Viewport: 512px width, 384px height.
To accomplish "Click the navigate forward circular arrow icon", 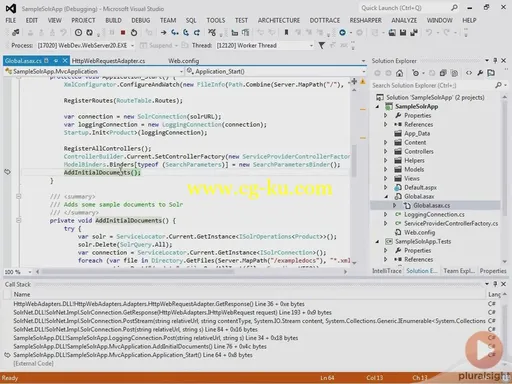I will pos(360,32).
